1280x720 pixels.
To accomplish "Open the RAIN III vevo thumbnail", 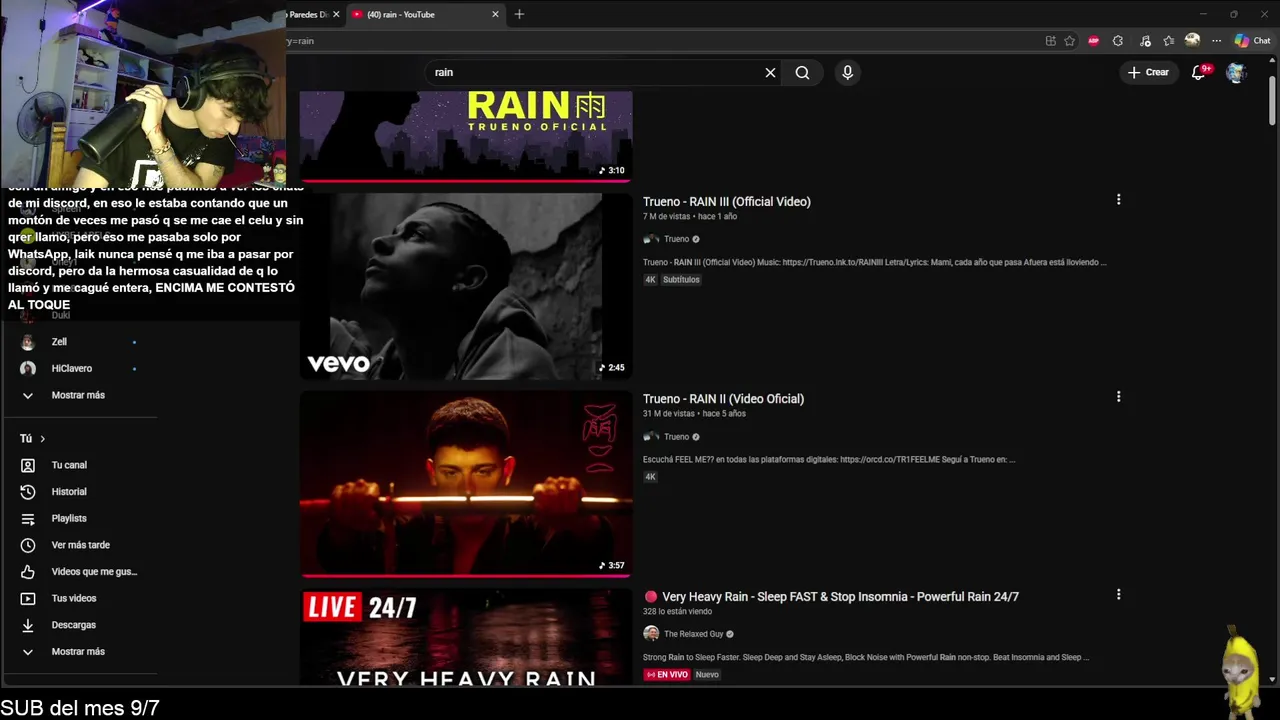I will [466, 286].
